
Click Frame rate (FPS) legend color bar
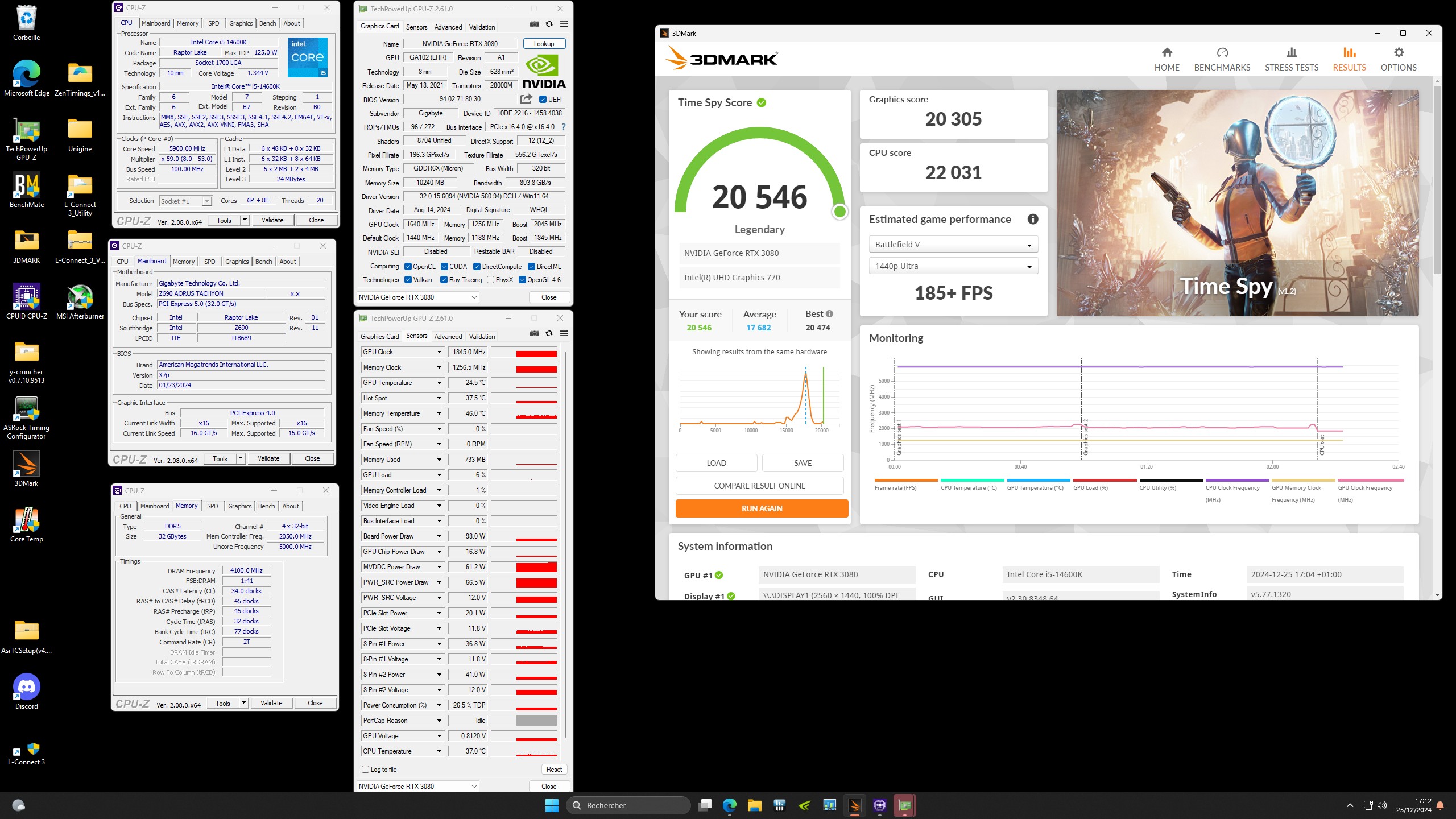(905, 480)
